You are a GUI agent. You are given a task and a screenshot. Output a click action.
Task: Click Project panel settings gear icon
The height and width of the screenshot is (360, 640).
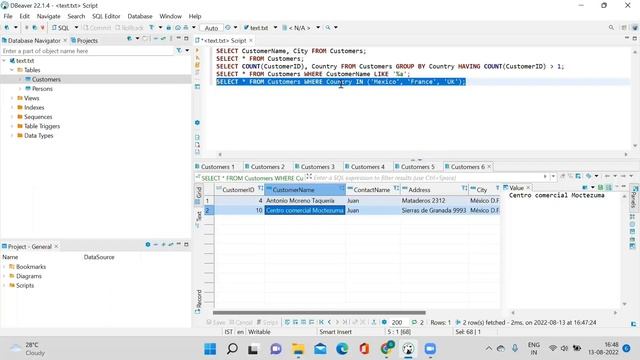(x=147, y=244)
